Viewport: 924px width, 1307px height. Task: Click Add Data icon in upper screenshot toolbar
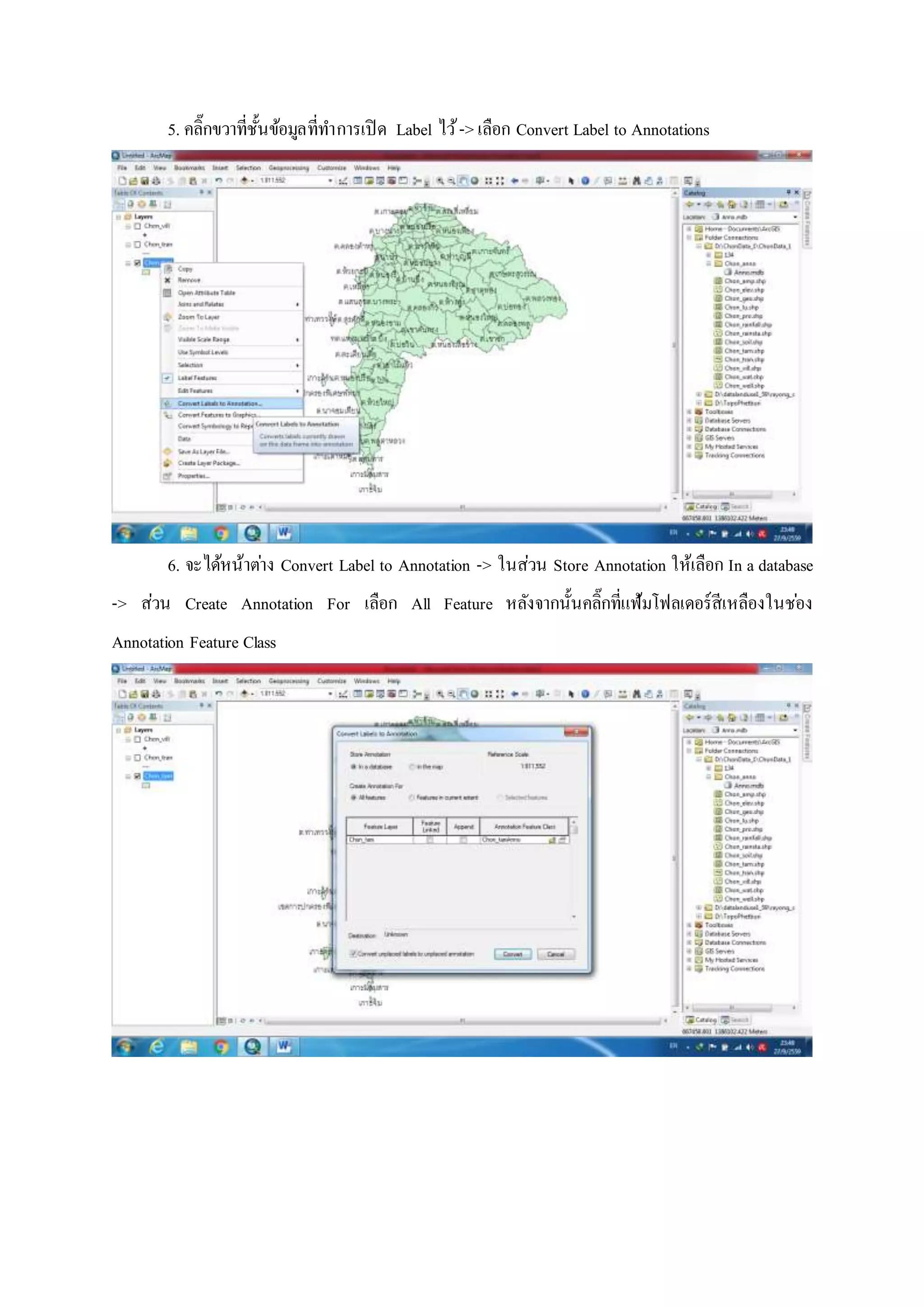245,181
